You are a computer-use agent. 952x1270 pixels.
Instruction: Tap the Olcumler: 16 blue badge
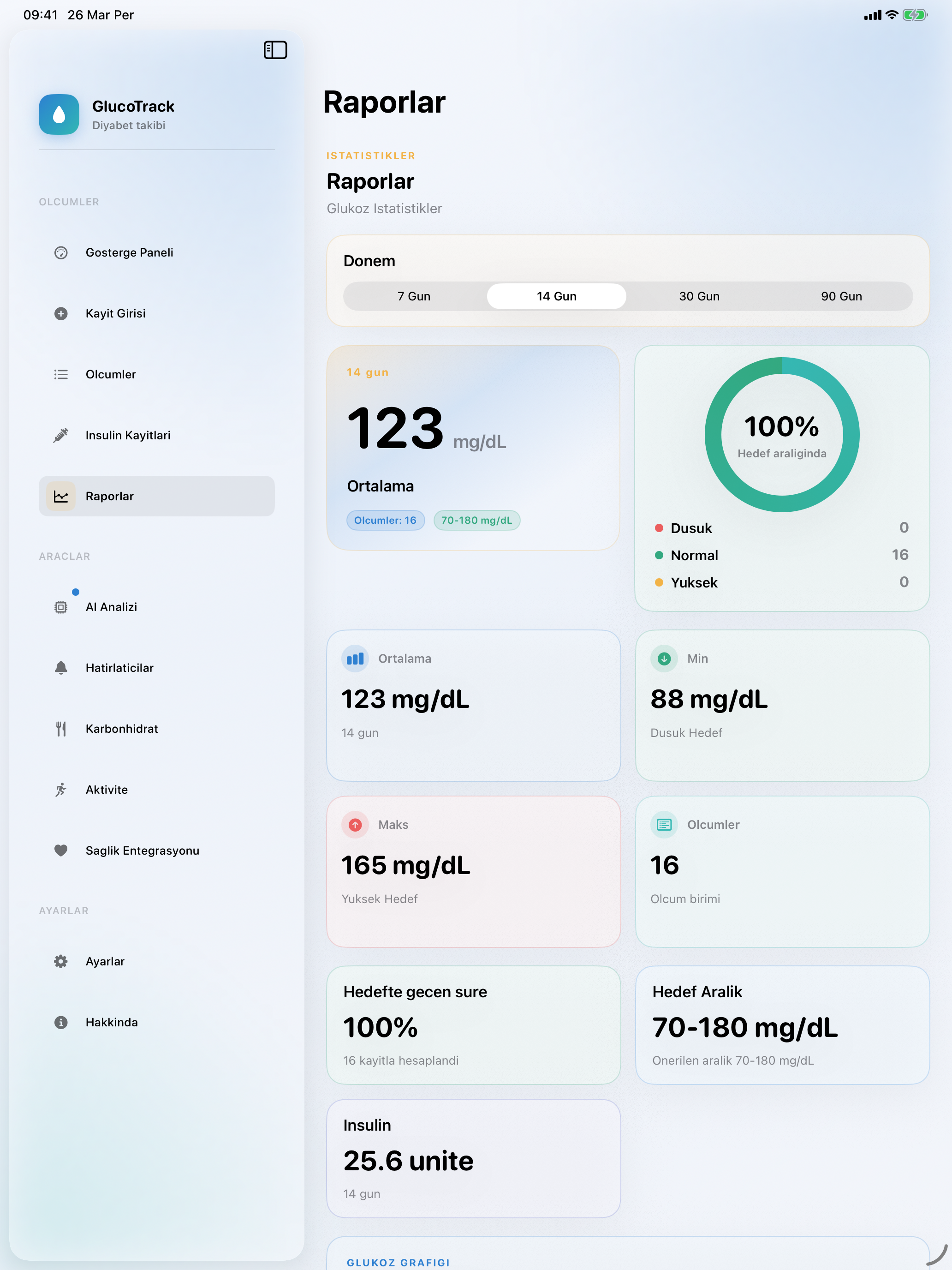[385, 520]
